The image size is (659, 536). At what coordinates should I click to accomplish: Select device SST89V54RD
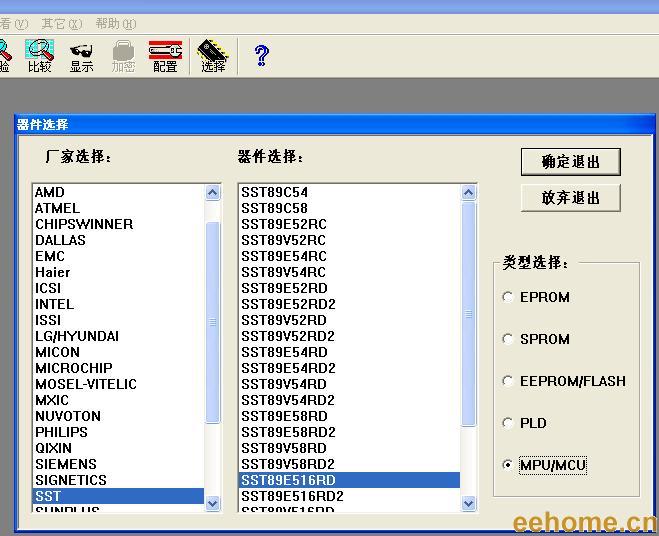349,384
